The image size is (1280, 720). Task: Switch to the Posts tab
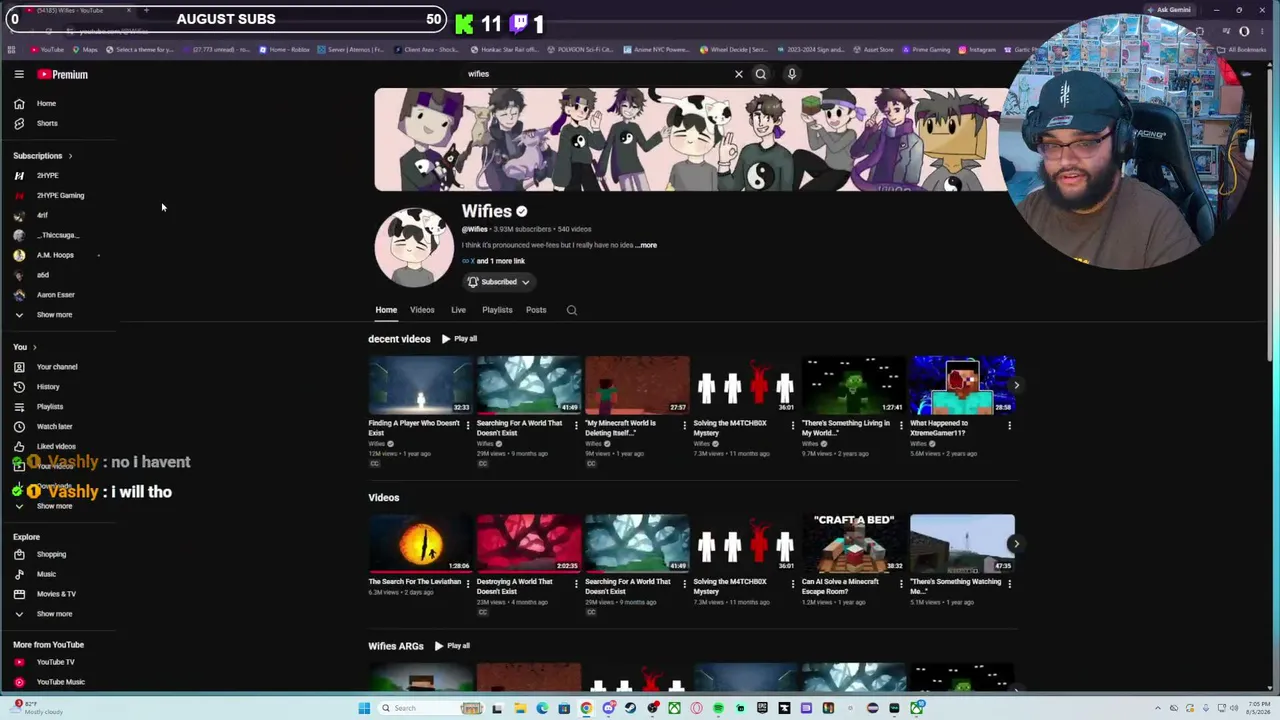point(536,310)
